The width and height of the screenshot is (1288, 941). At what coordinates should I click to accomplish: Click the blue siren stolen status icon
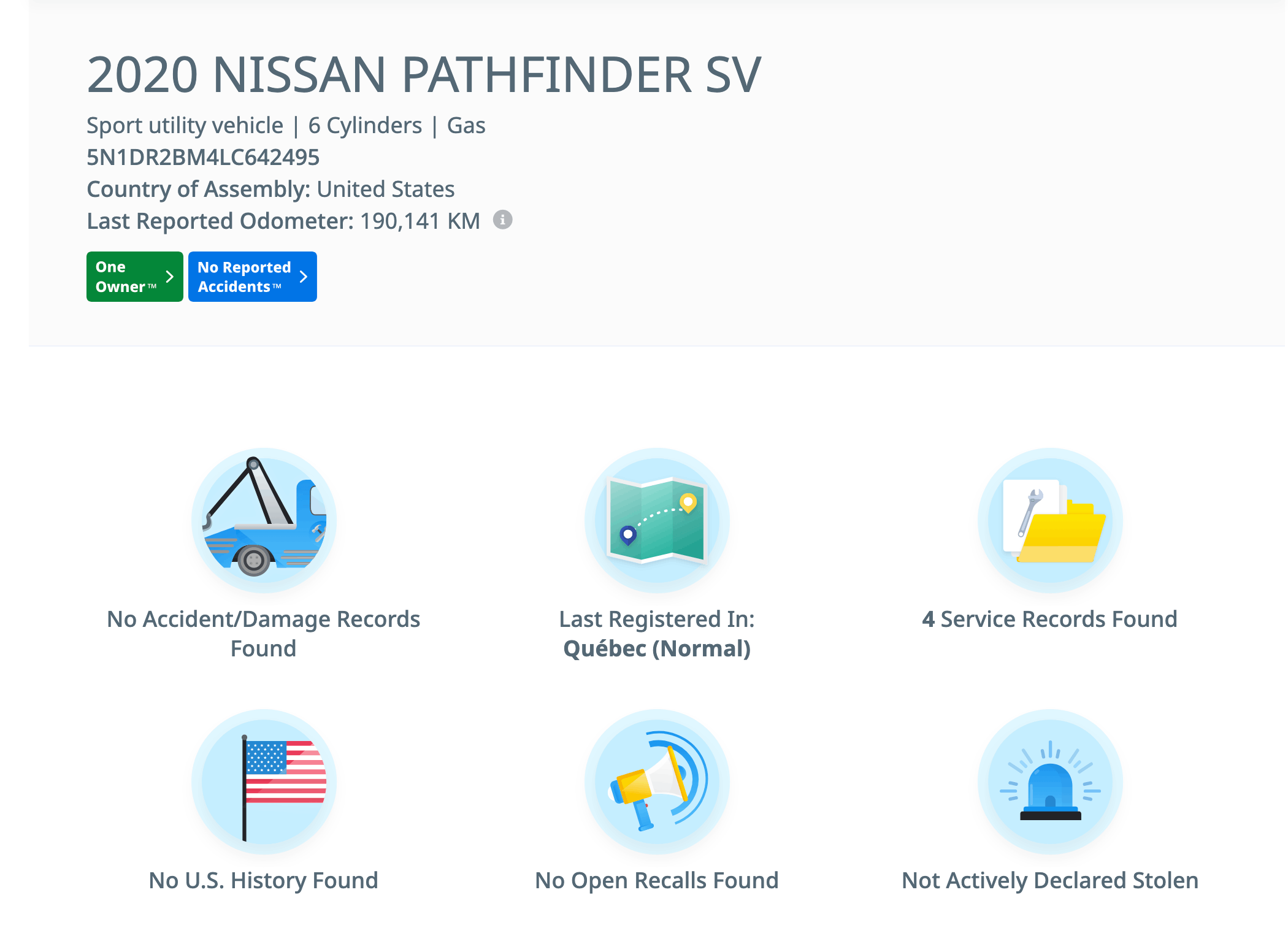1050,782
